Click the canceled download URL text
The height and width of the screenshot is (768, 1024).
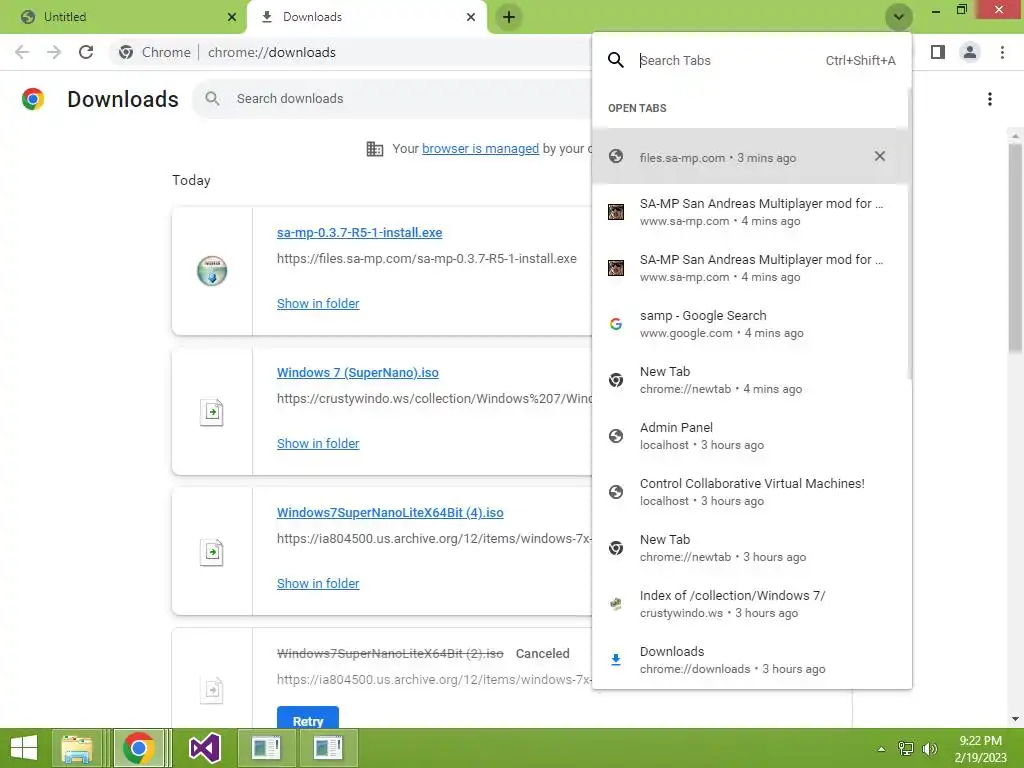click(434, 679)
